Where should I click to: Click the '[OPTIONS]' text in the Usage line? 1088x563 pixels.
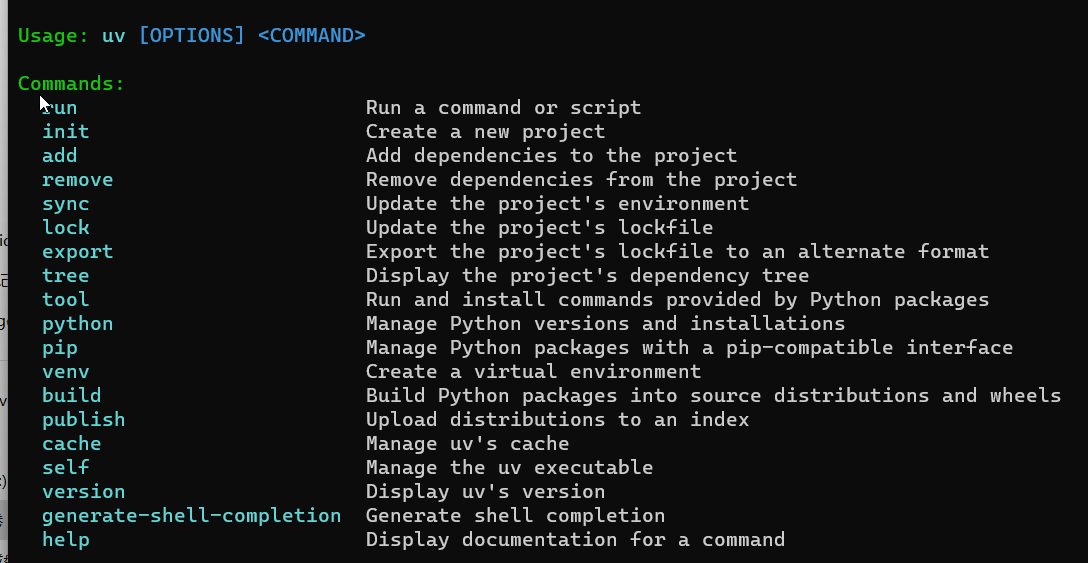point(192,35)
